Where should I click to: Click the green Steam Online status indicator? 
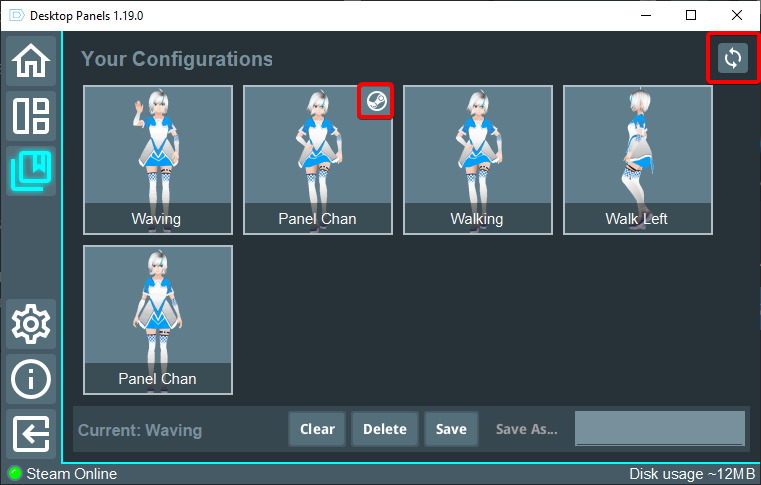point(15,473)
